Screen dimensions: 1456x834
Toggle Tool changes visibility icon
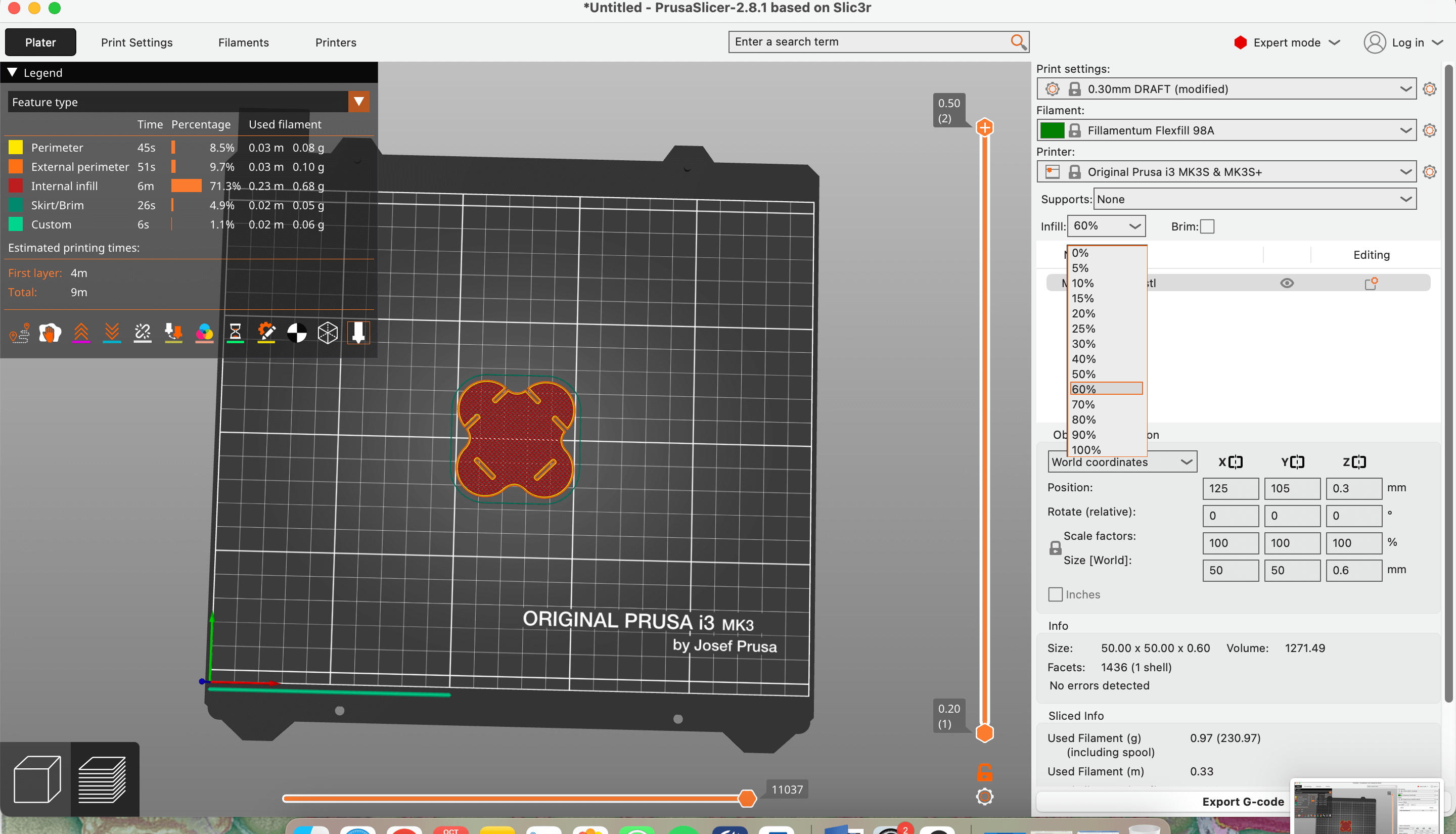[173, 333]
